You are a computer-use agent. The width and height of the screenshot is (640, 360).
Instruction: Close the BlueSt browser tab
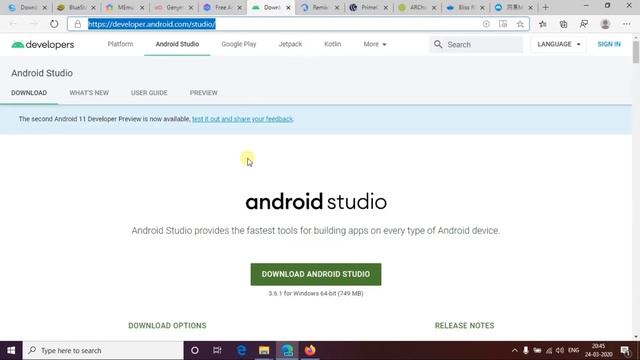[93, 7]
